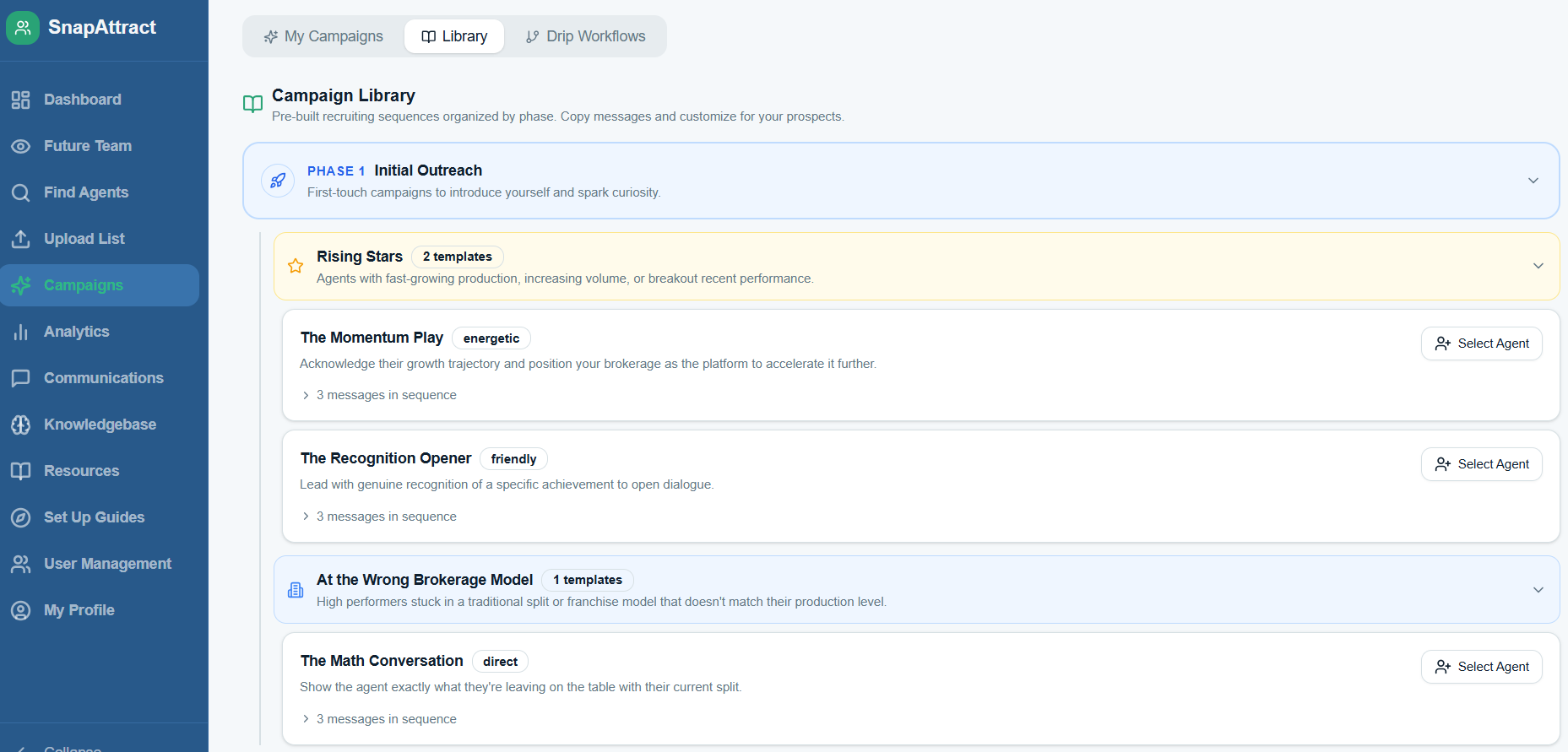Screen dimensions: 1568x752
Task: Collapse the Phase 1 Initial Outreach chevron
Action: pos(1533,181)
